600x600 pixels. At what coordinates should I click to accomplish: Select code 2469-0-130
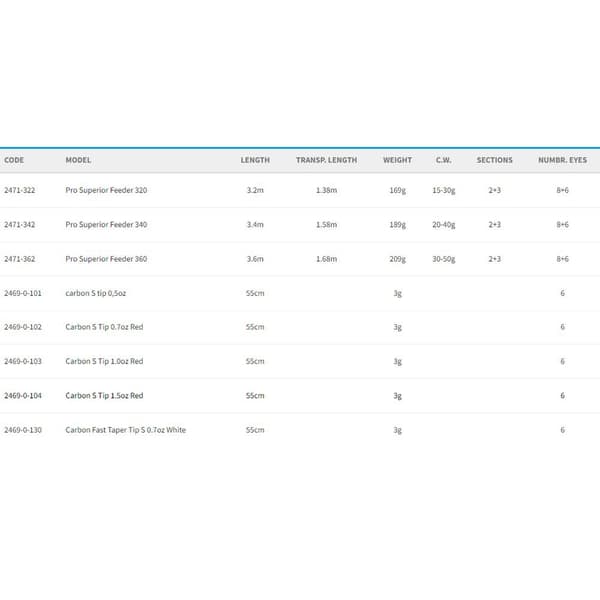(x=23, y=430)
